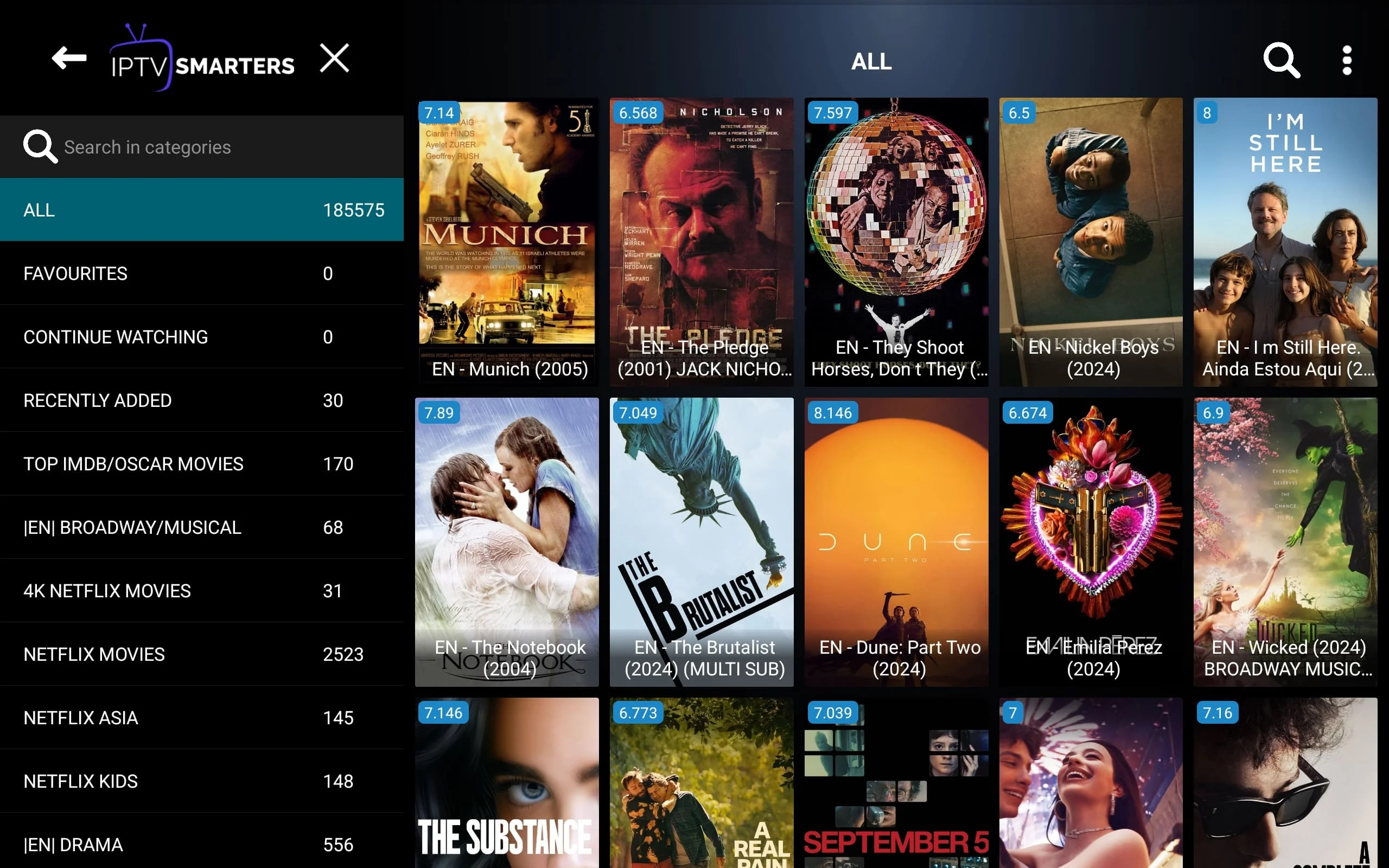Open the FAVOURITES category
This screenshot has width=1389, height=868.
pos(202,273)
